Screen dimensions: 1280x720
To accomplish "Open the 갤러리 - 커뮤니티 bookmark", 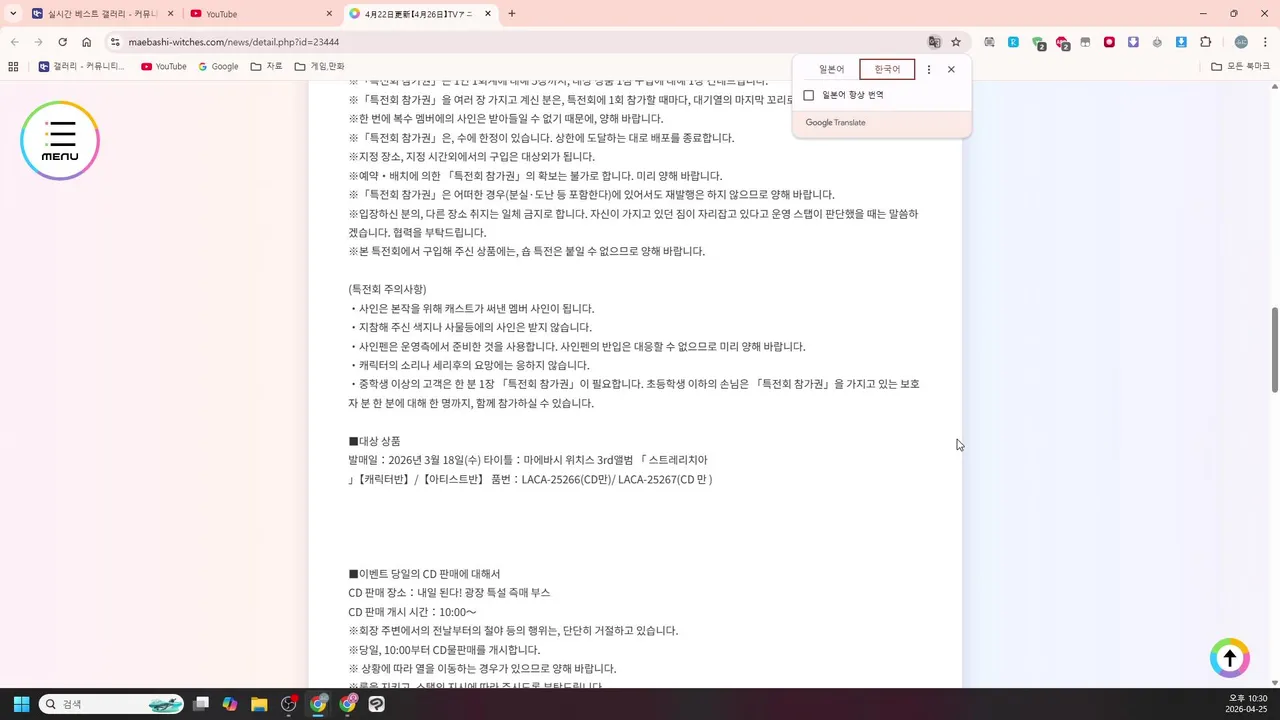I will coord(82,67).
